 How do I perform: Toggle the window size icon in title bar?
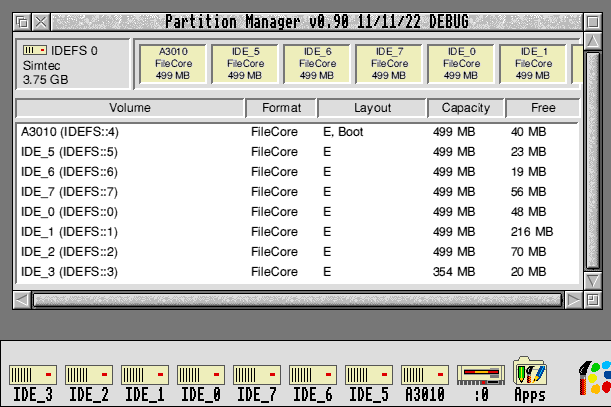click(593, 22)
